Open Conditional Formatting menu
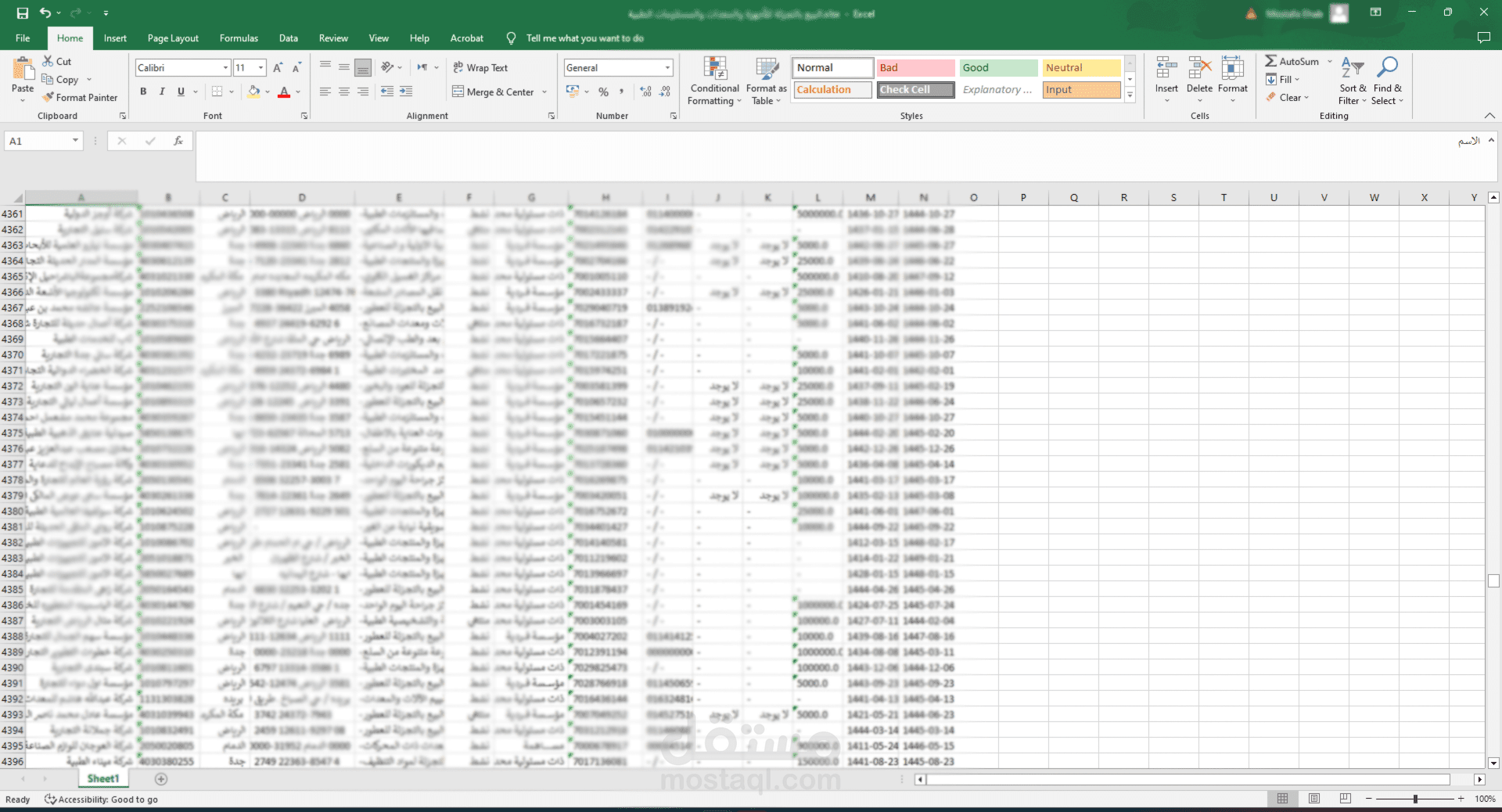1502x812 pixels. 714,81
